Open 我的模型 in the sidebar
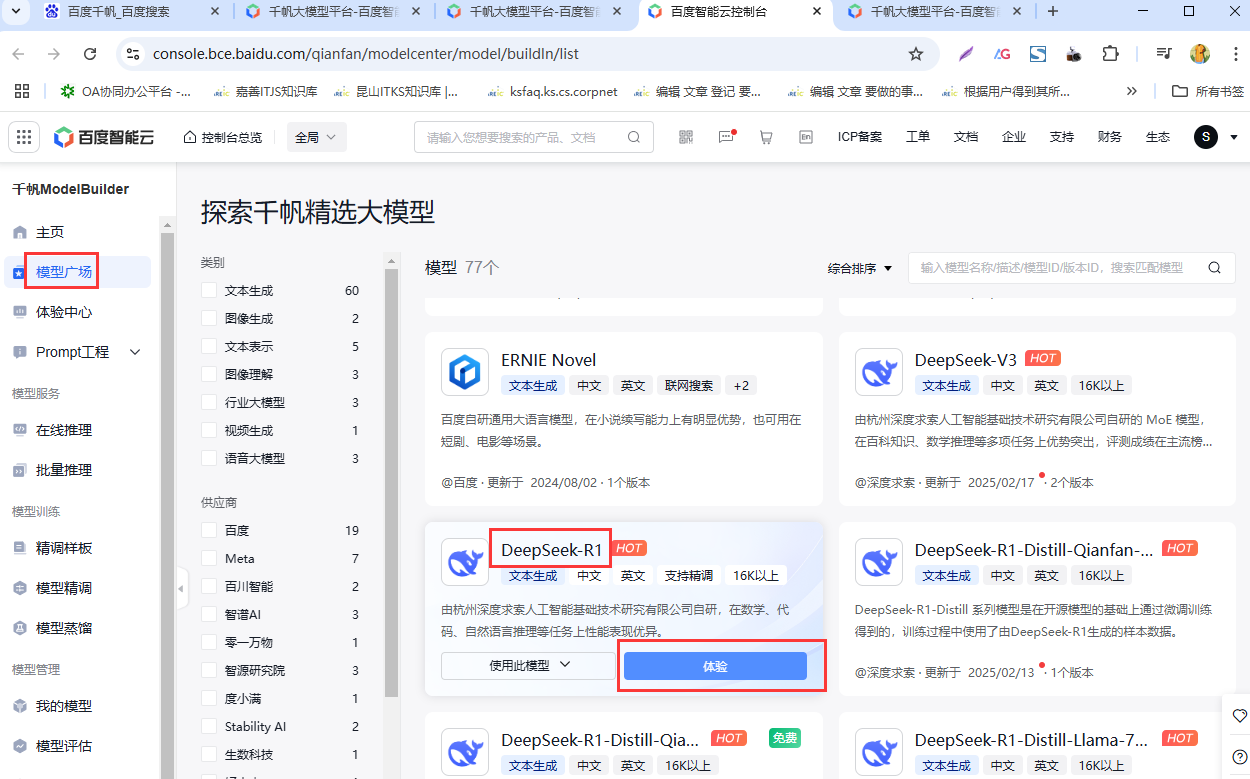The height and width of the screenshot is (779, 1250). pyautogui.click(x=64, y=706)
